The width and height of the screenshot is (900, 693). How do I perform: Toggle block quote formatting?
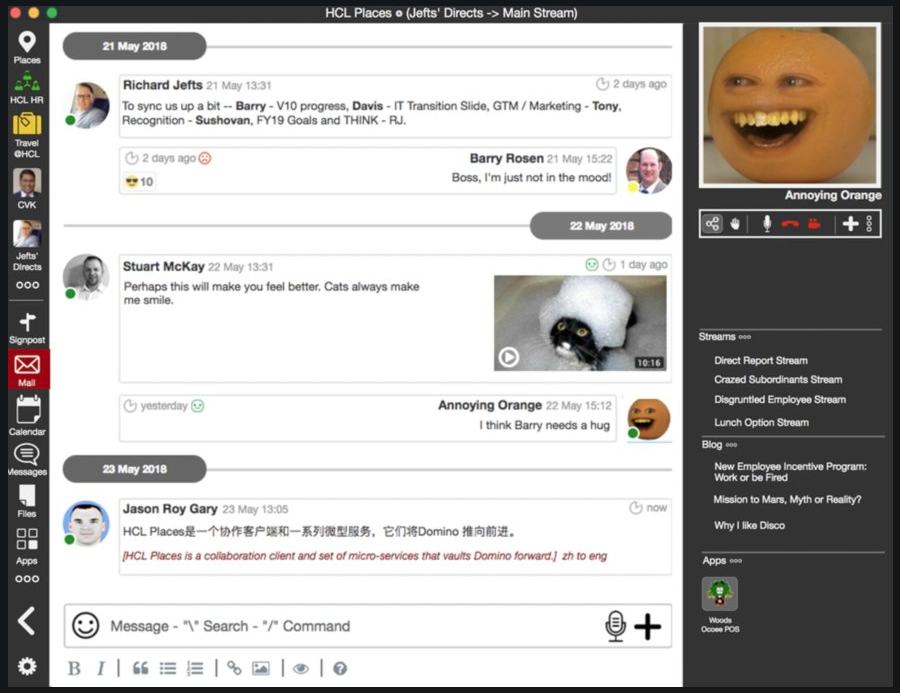point(141,668)
